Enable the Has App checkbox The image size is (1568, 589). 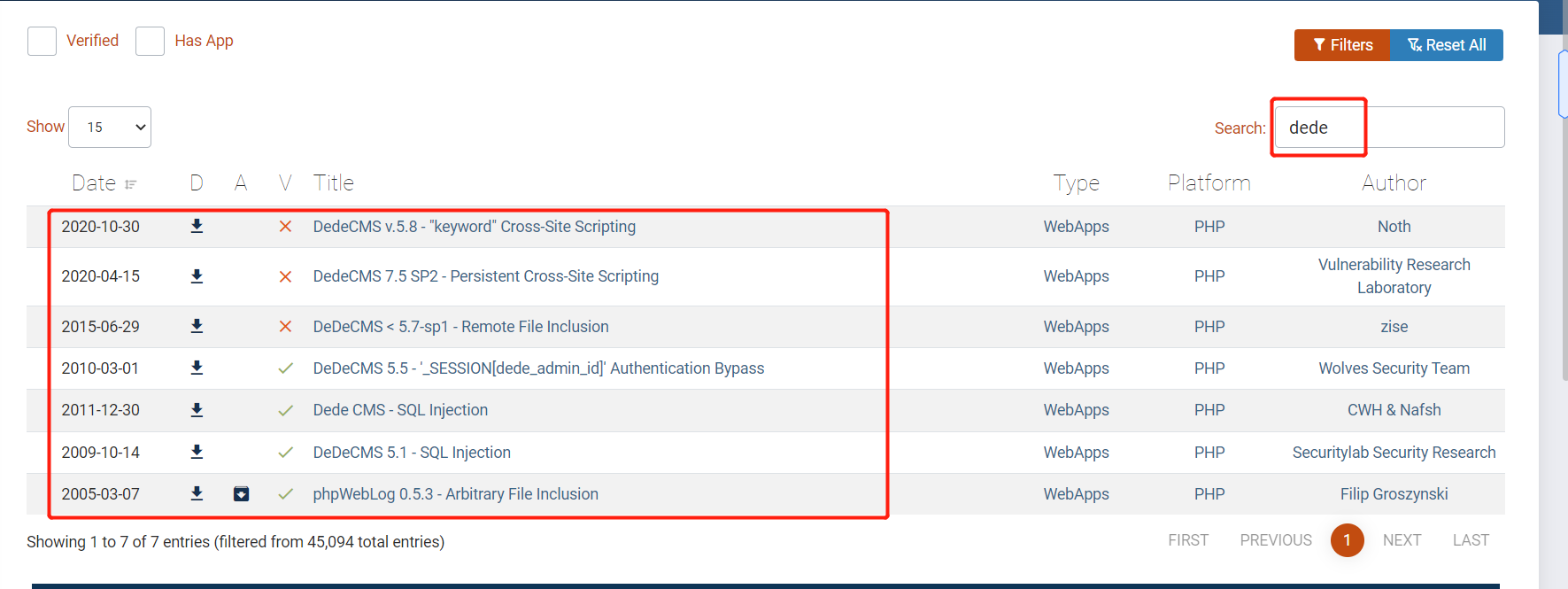pyautogui.click(x=150, y=41)
